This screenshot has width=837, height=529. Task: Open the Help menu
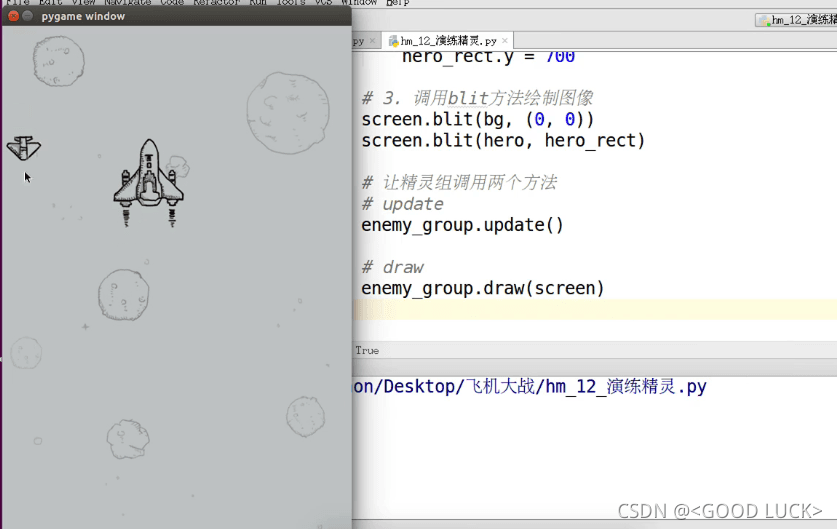click(398, 3)
